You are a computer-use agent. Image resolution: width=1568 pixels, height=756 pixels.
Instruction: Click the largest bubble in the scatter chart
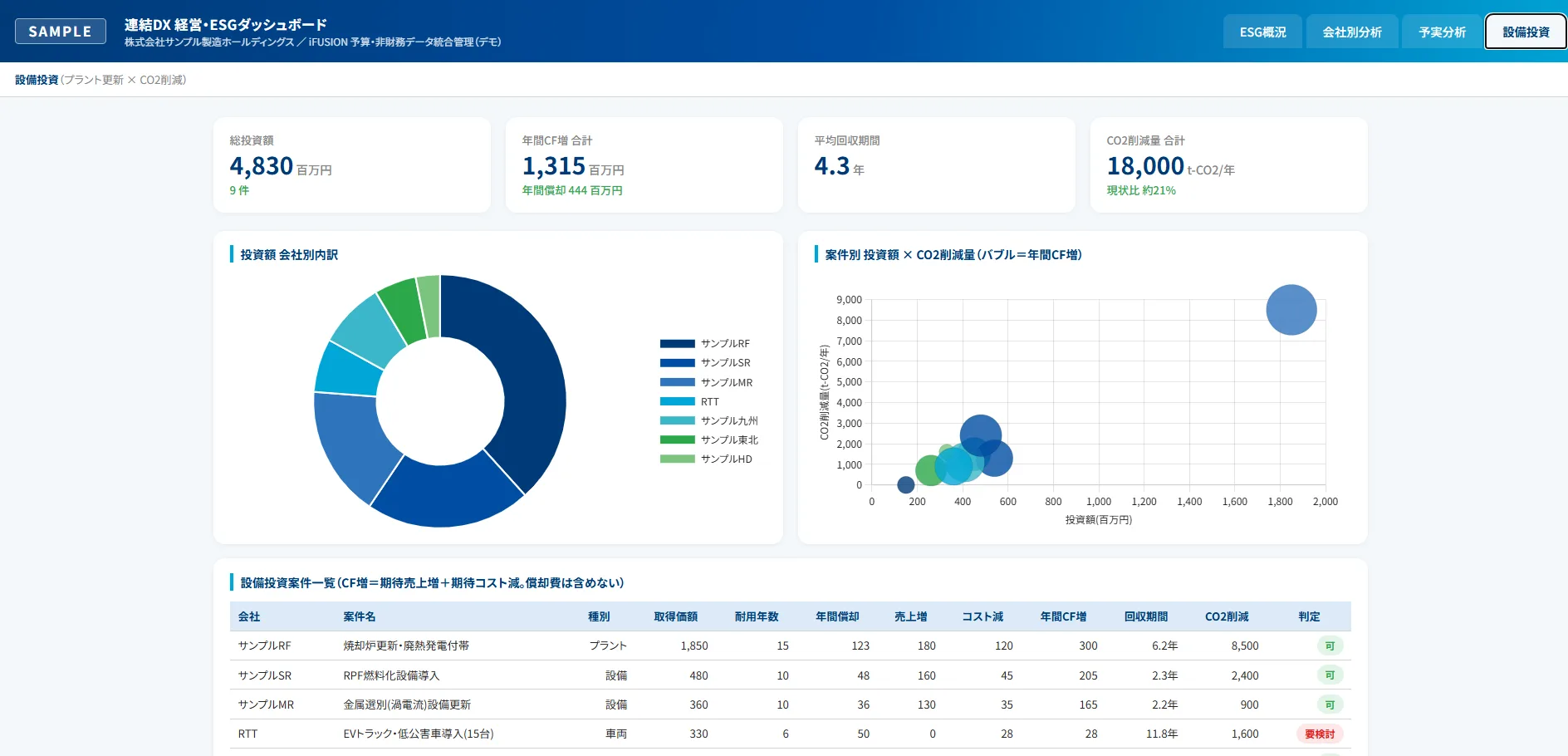[x=1291, y=310]
